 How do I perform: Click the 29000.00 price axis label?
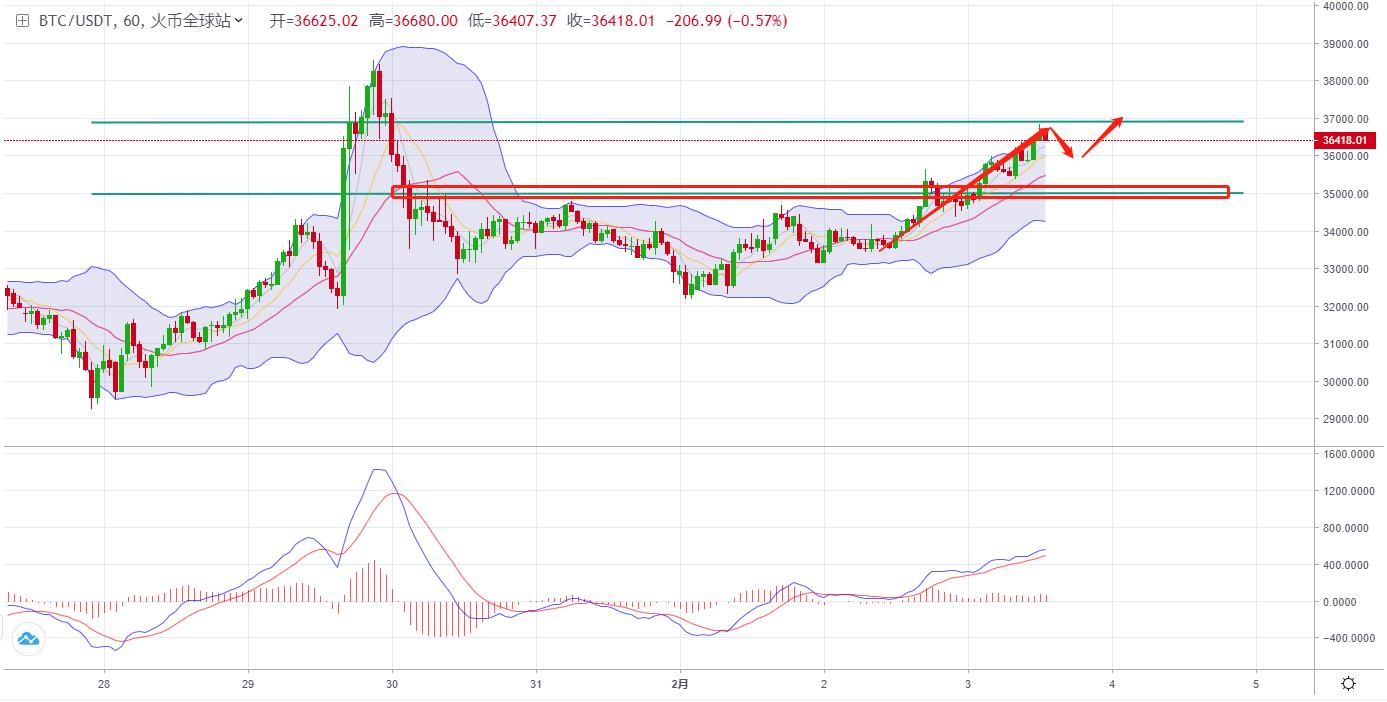point(1346,420)
